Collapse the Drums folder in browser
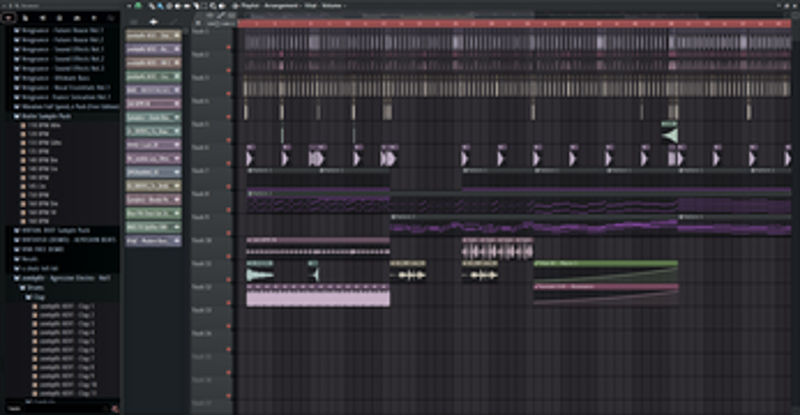Screen dimensions: 800x415 pos(22,288)
